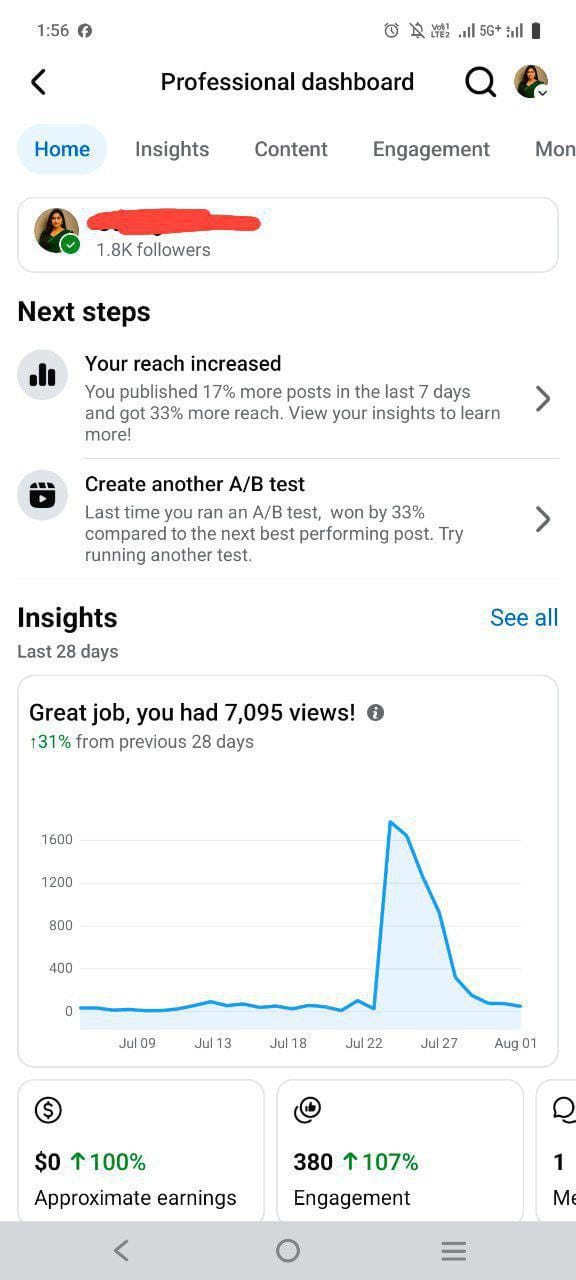Open the Approximate earnings card
Image resolution: width=576 pixels, height=1280 pixels.
click(x=141, y=1150)
